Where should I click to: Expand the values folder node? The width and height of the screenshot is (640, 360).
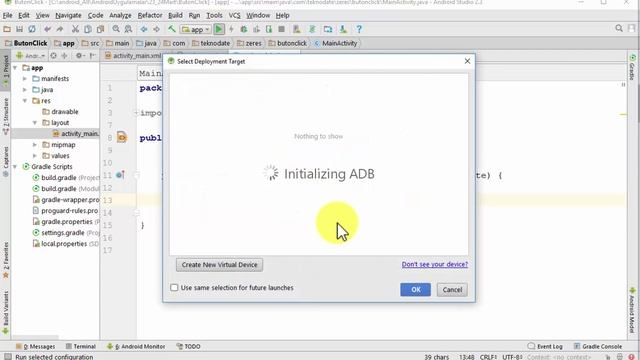[35, 156]
